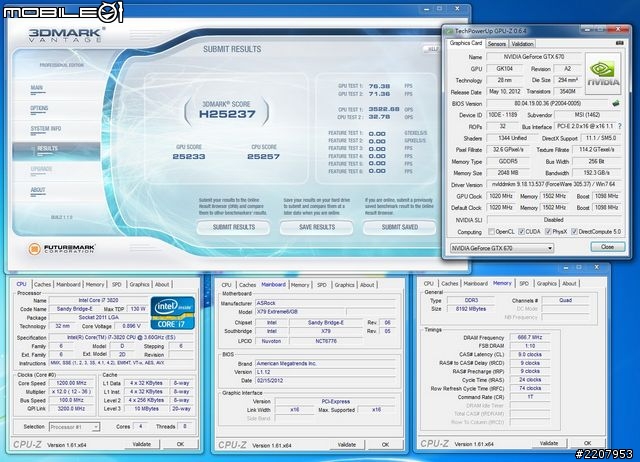Click the 3DMark Vantage logo

67,35
